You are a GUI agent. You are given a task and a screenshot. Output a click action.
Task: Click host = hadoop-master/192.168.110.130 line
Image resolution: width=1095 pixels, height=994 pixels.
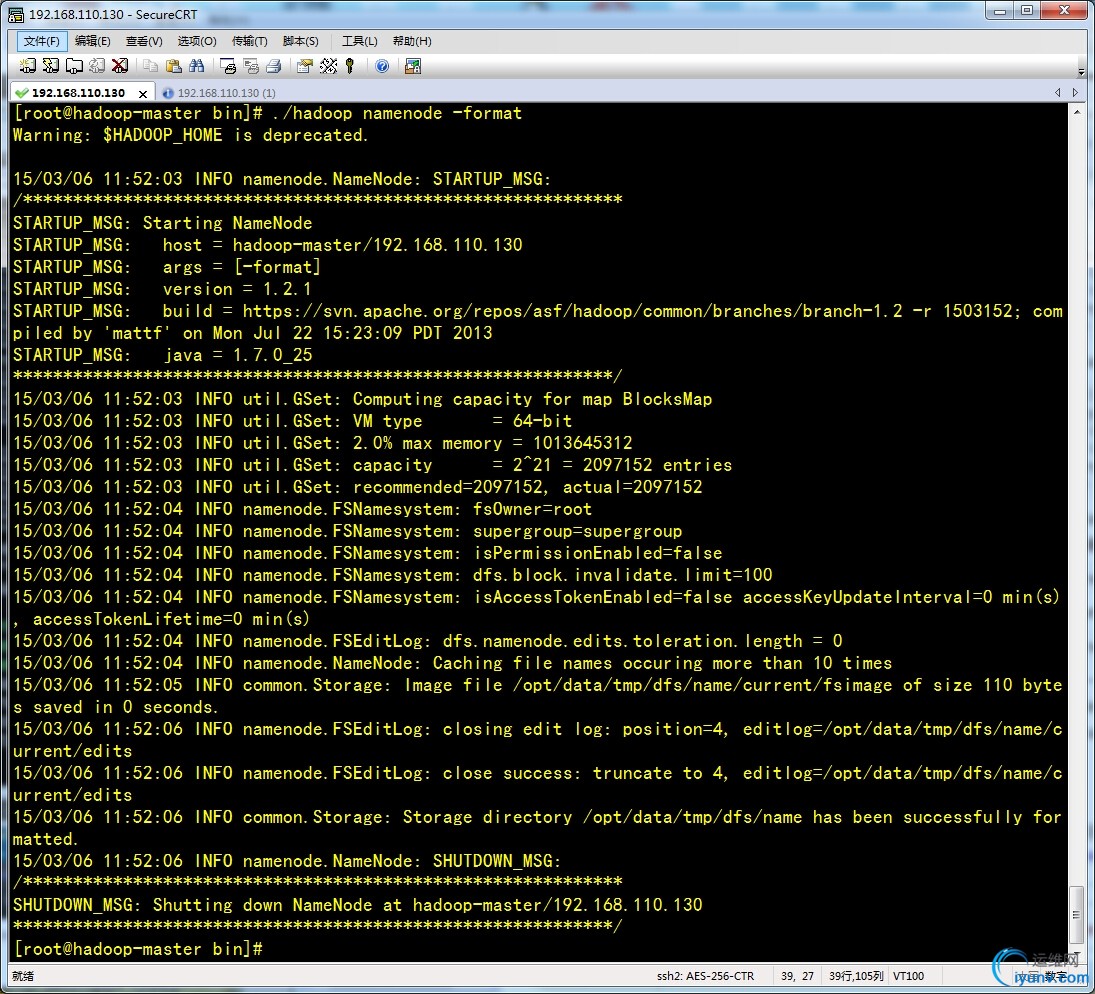pyautogui.click(x=342, y=245)
